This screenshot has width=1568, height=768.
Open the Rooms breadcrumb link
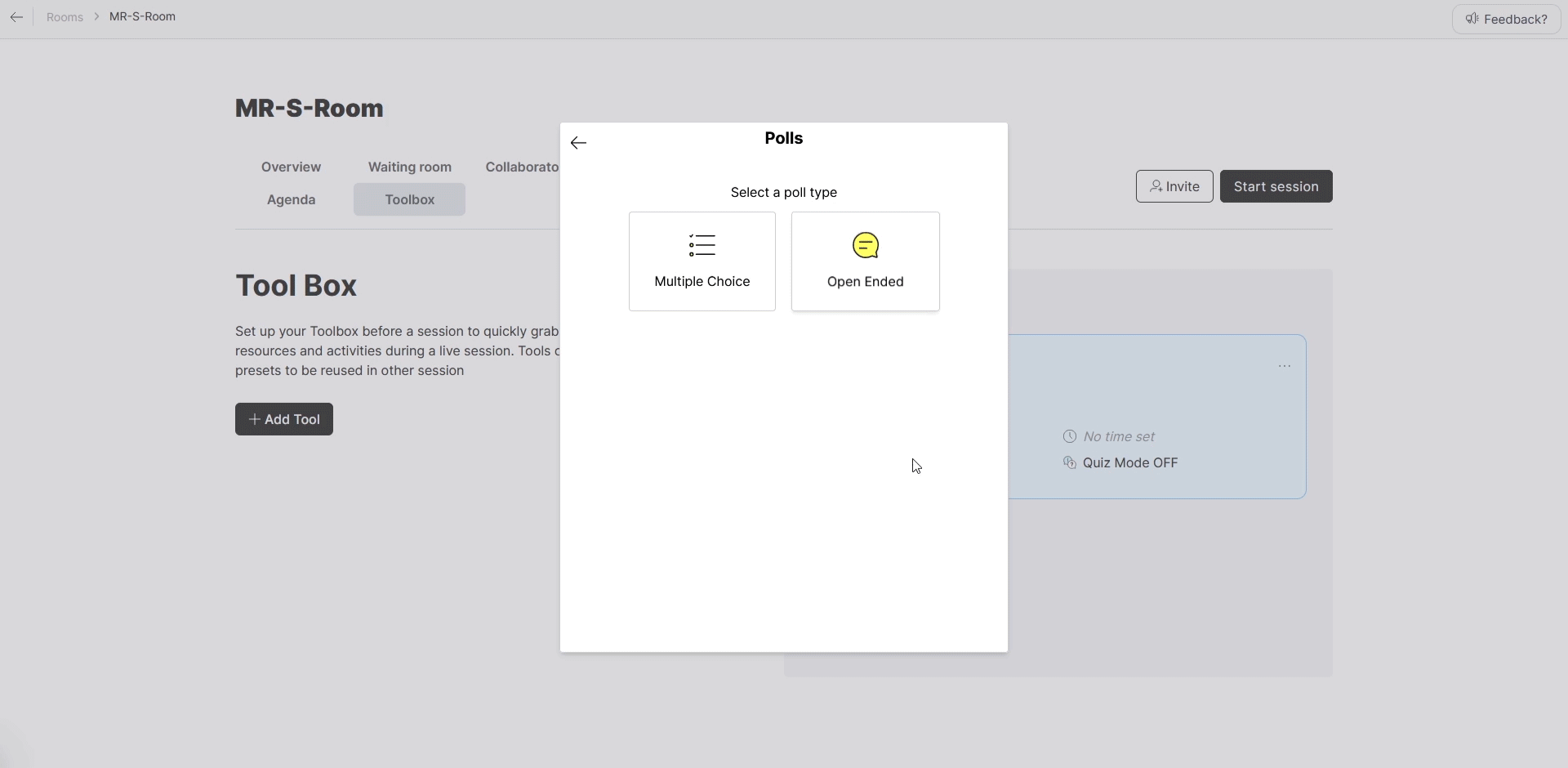coord(65,17)
